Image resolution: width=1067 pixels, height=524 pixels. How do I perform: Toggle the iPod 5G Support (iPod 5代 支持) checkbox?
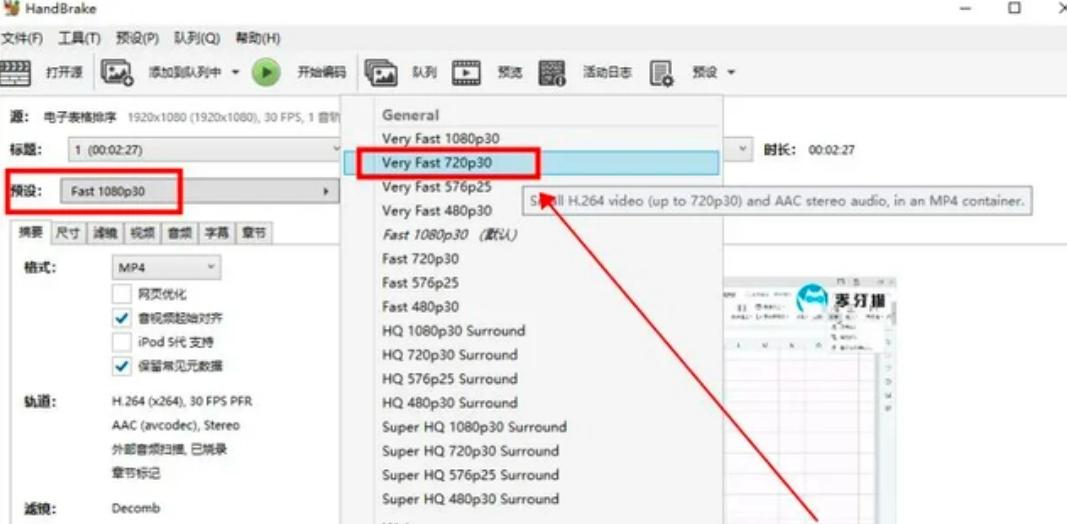coord(122,342)
